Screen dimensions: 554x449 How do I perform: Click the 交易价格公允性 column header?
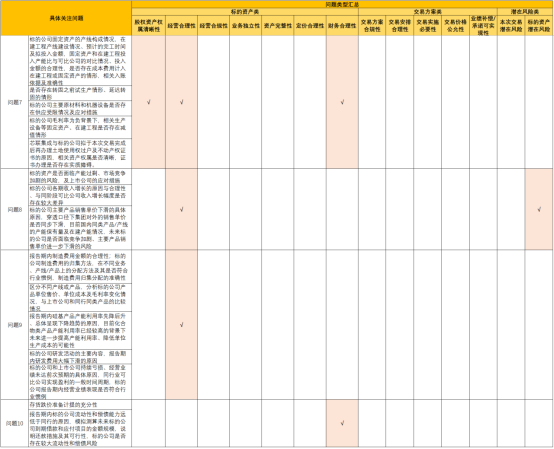pyautogui.click(x=455, y=26)
